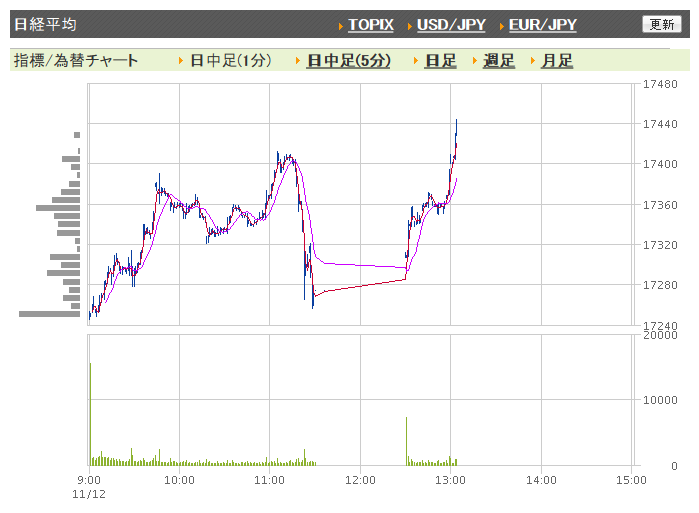Click the 17480 price axis label

(x=660, y=84)
